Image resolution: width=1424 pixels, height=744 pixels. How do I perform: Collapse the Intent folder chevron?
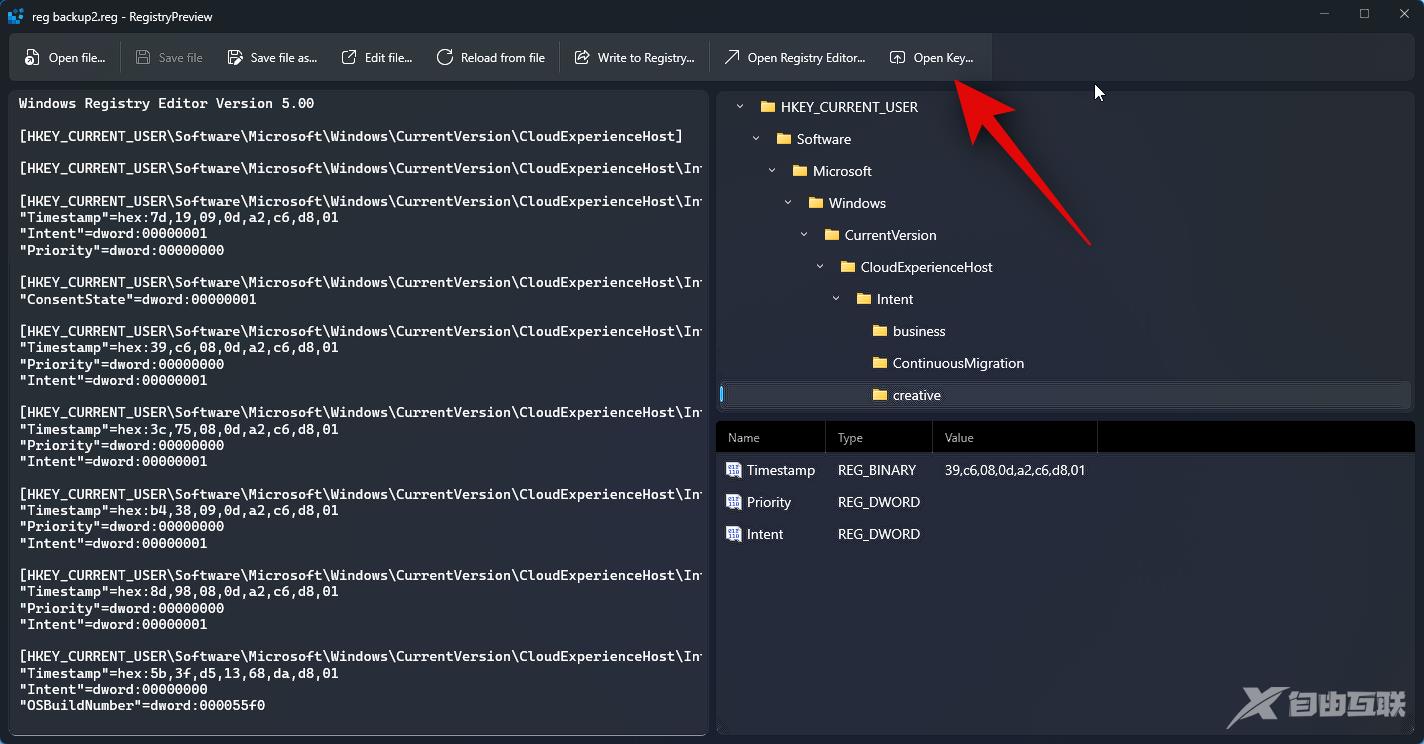pos(836,299)
